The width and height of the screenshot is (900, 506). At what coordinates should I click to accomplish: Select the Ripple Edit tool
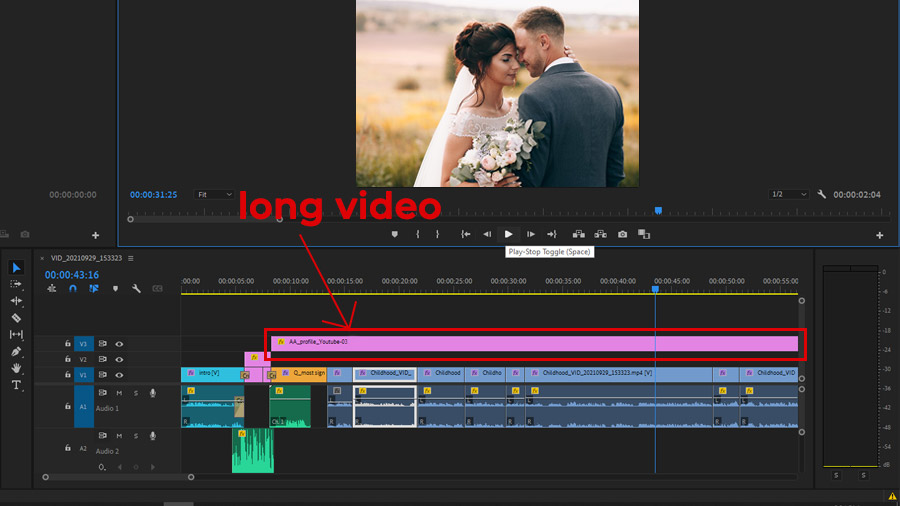click(16, 301)
